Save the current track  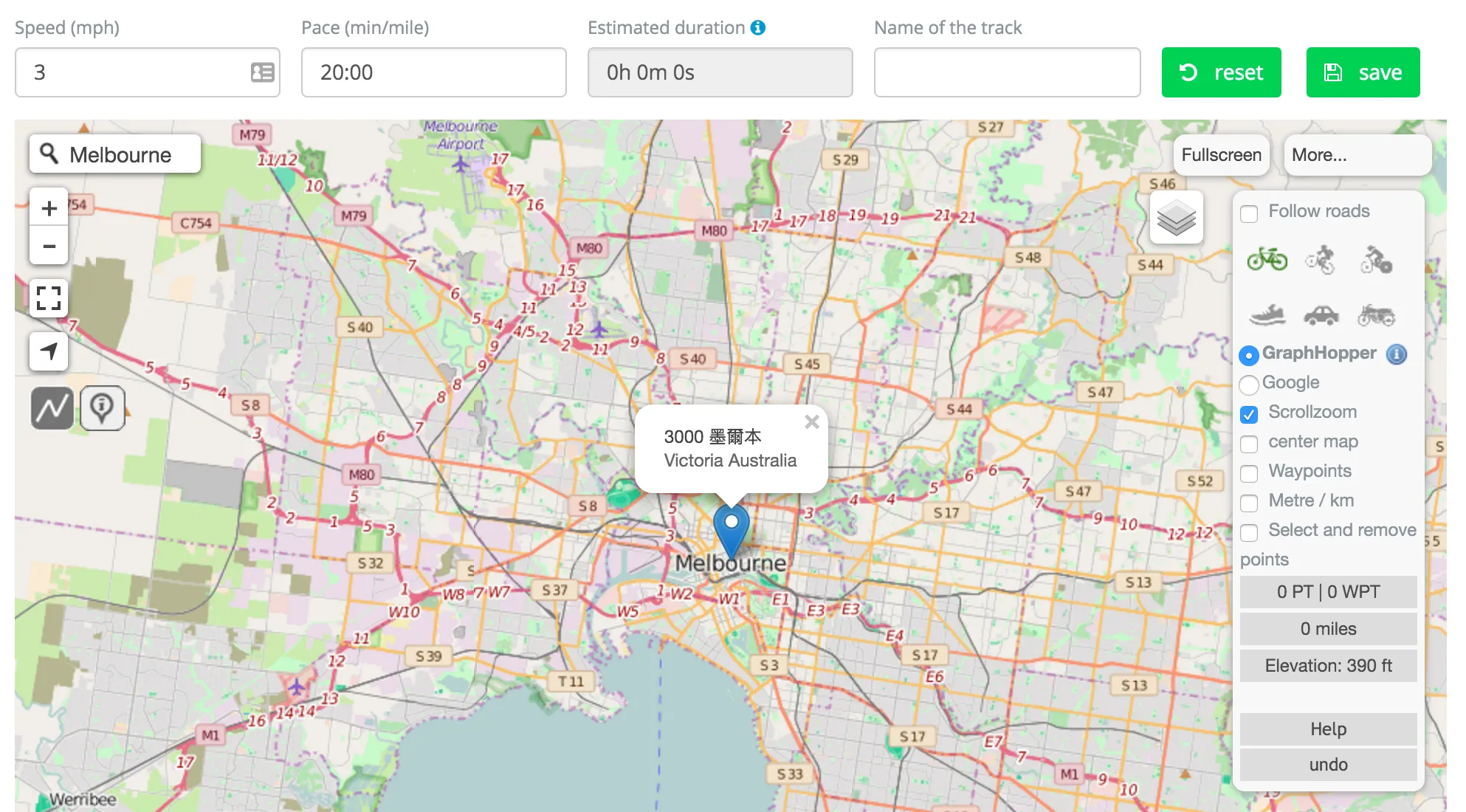1362,72
